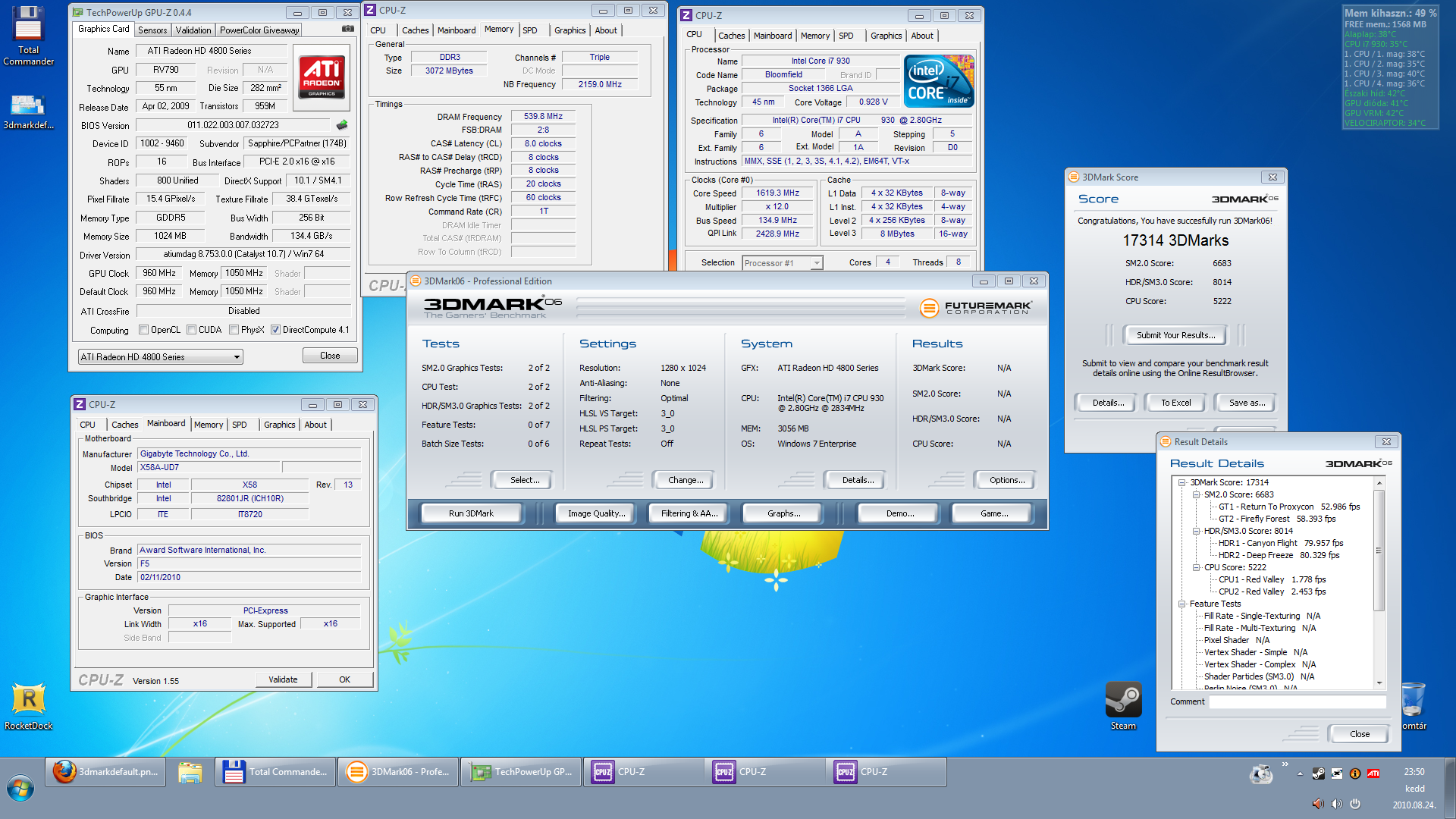Toggle the OpenCL checkbox in GPU-Z

pyautogui.click(x=144, y=330)
